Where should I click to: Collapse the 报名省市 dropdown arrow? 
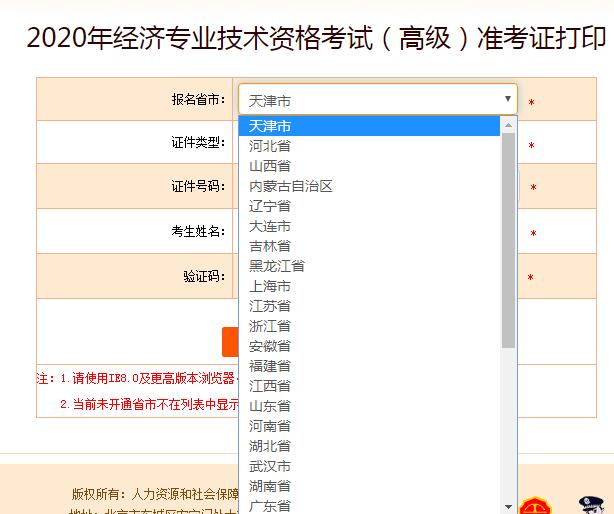pyautogui.click(x=507, y=99)
